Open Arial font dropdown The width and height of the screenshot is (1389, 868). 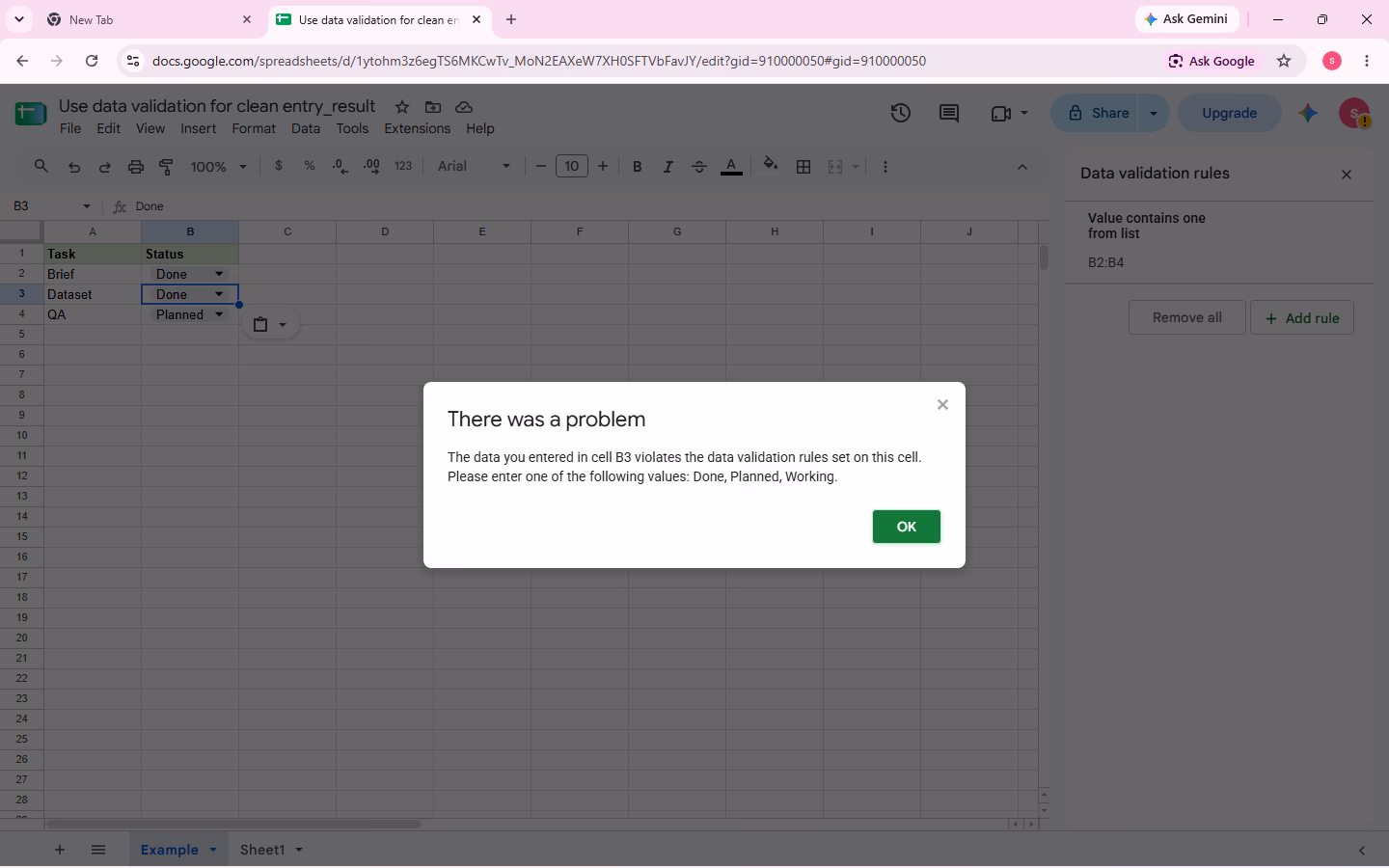point(474,166)
